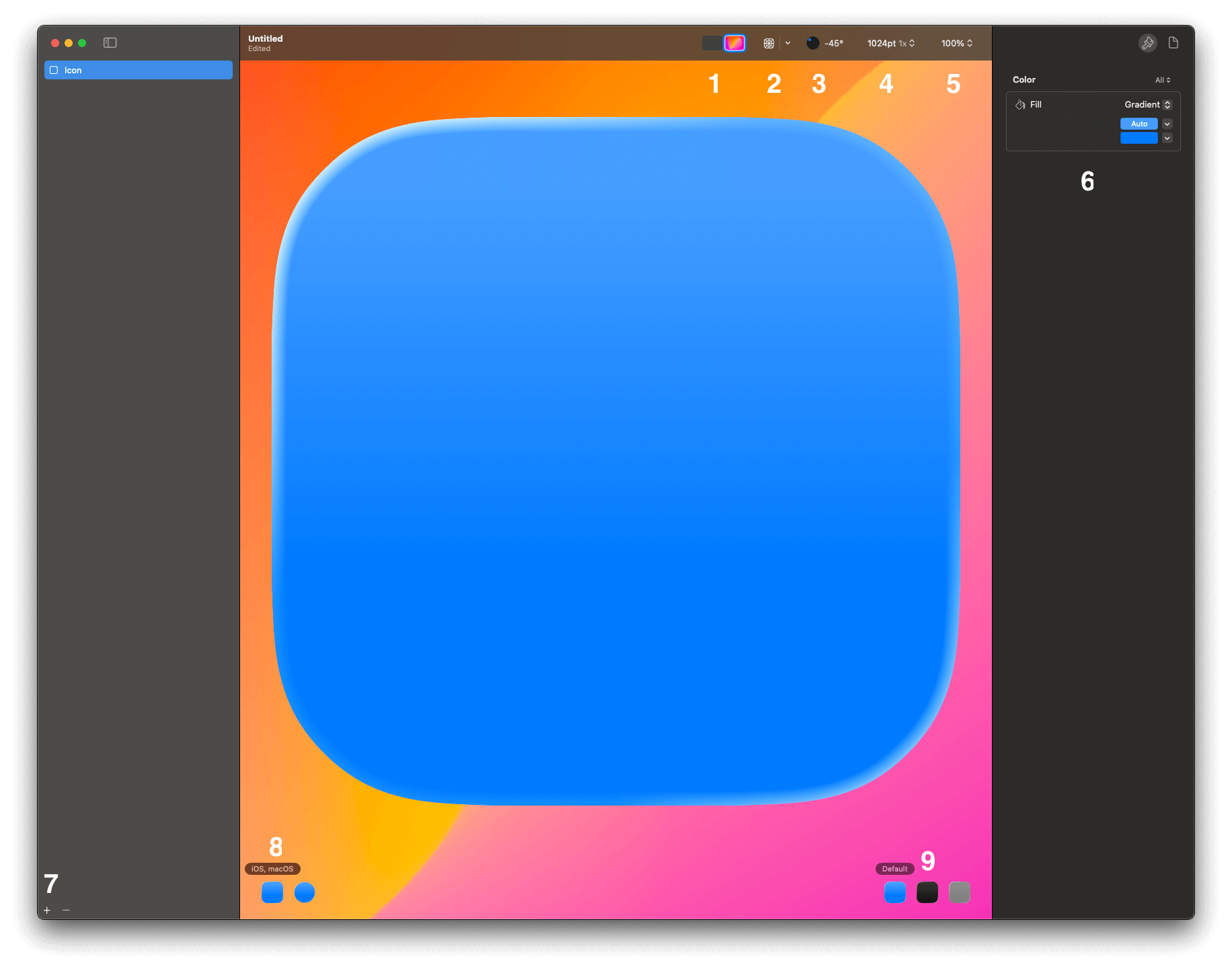Switch preview to the dark appearance swatch
The width and height of the screenshot is (1232, 969).
(927, 892)
